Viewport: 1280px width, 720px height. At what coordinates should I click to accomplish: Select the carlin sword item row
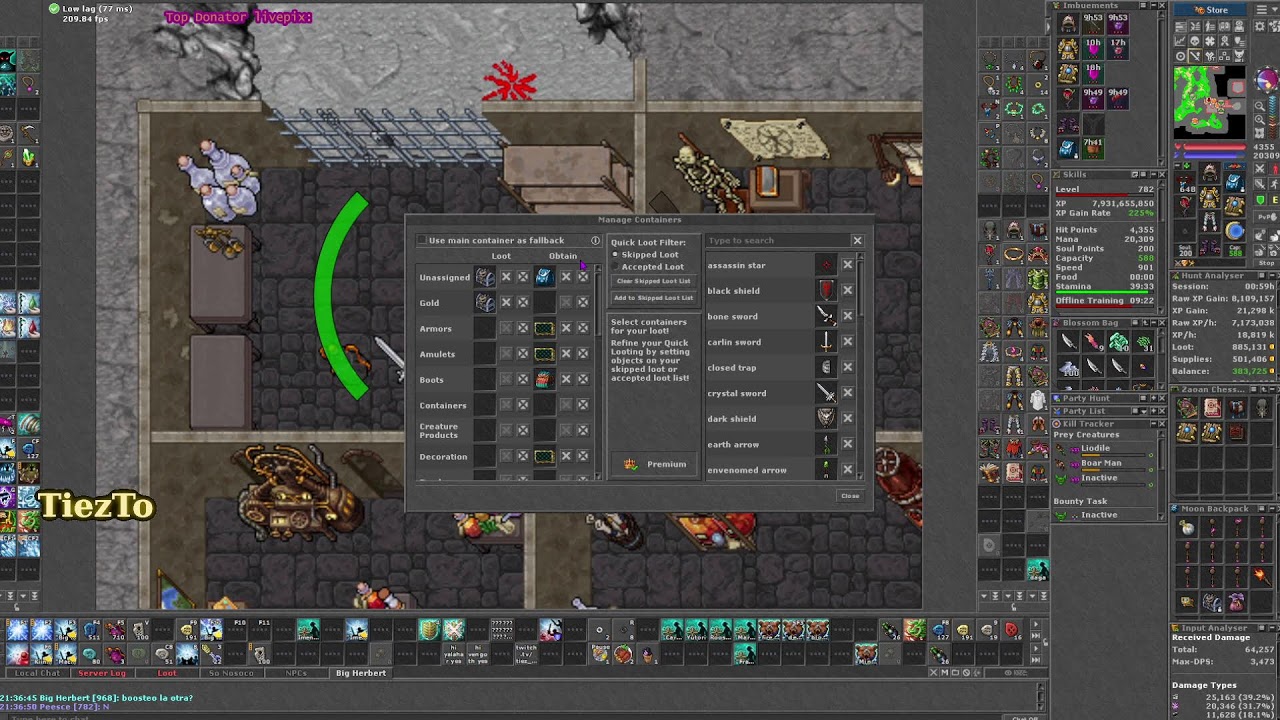coord(770,342)
